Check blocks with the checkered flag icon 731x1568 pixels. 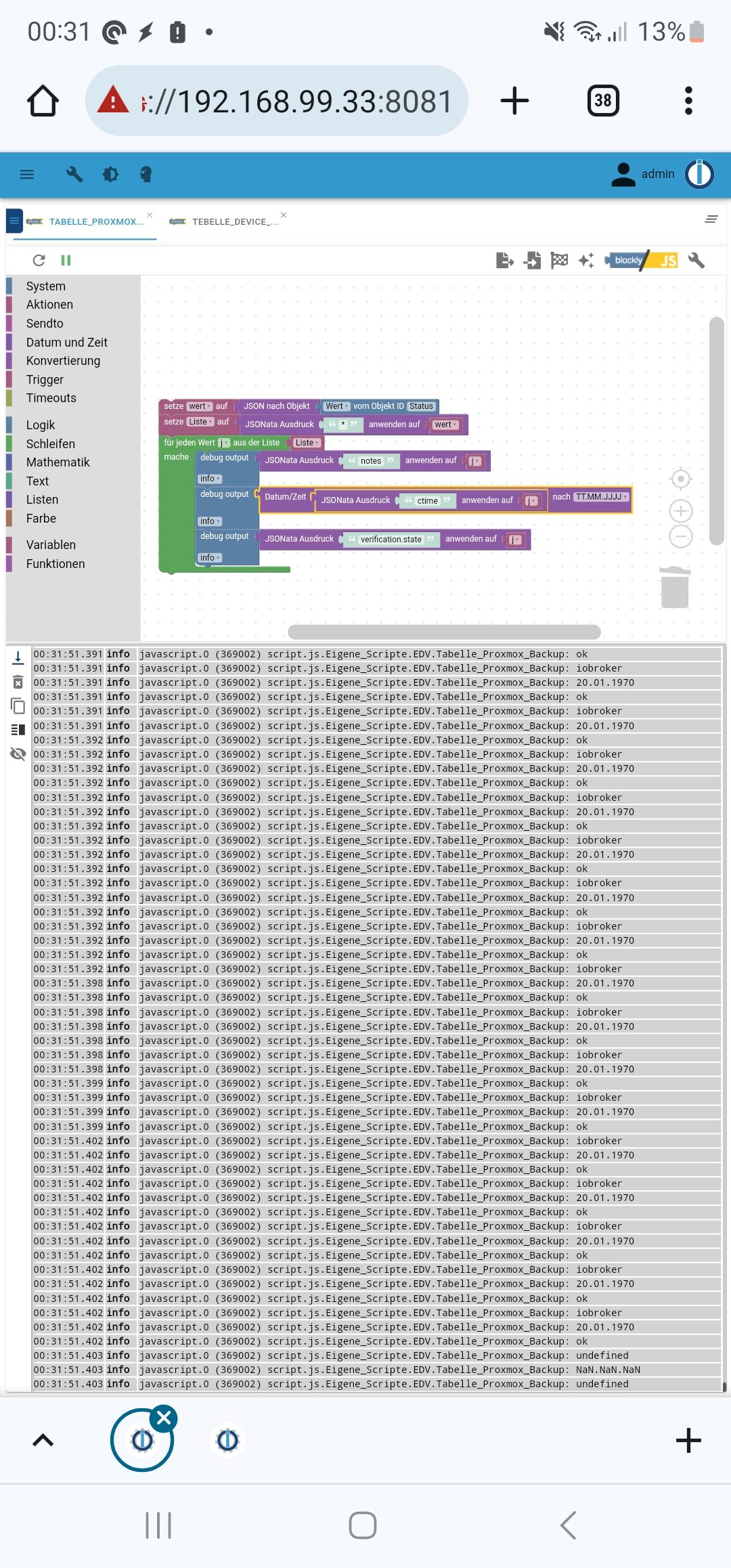(559, 260)
